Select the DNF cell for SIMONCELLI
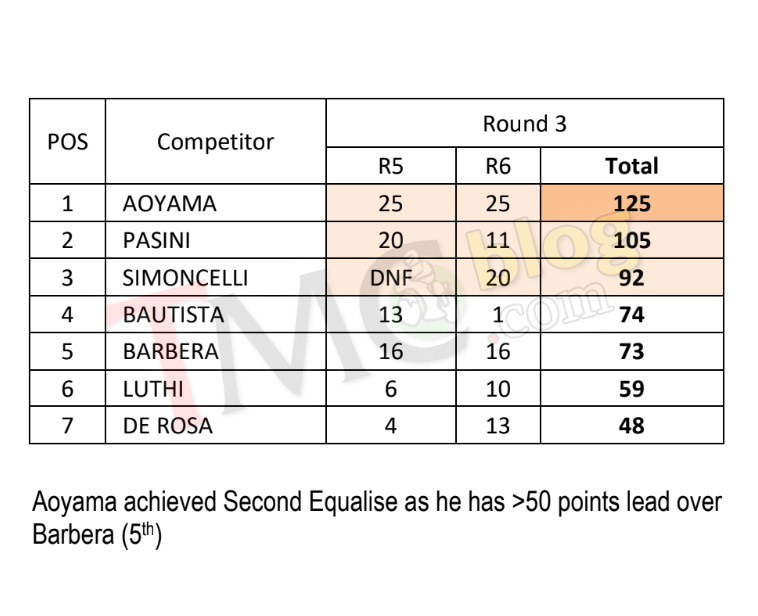Image resolution: width=758 pixels, height=616 pixels. (x=391, y=278)
